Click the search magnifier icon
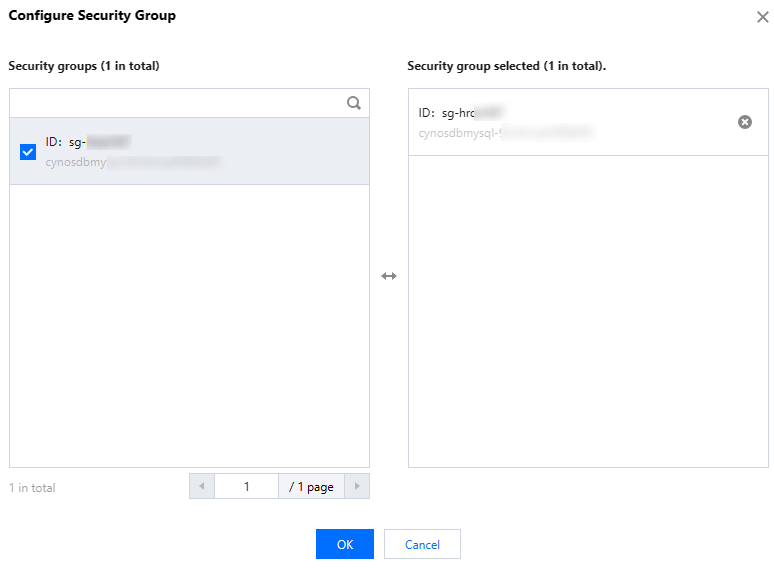The image size is (774, 574). (353, 102)
